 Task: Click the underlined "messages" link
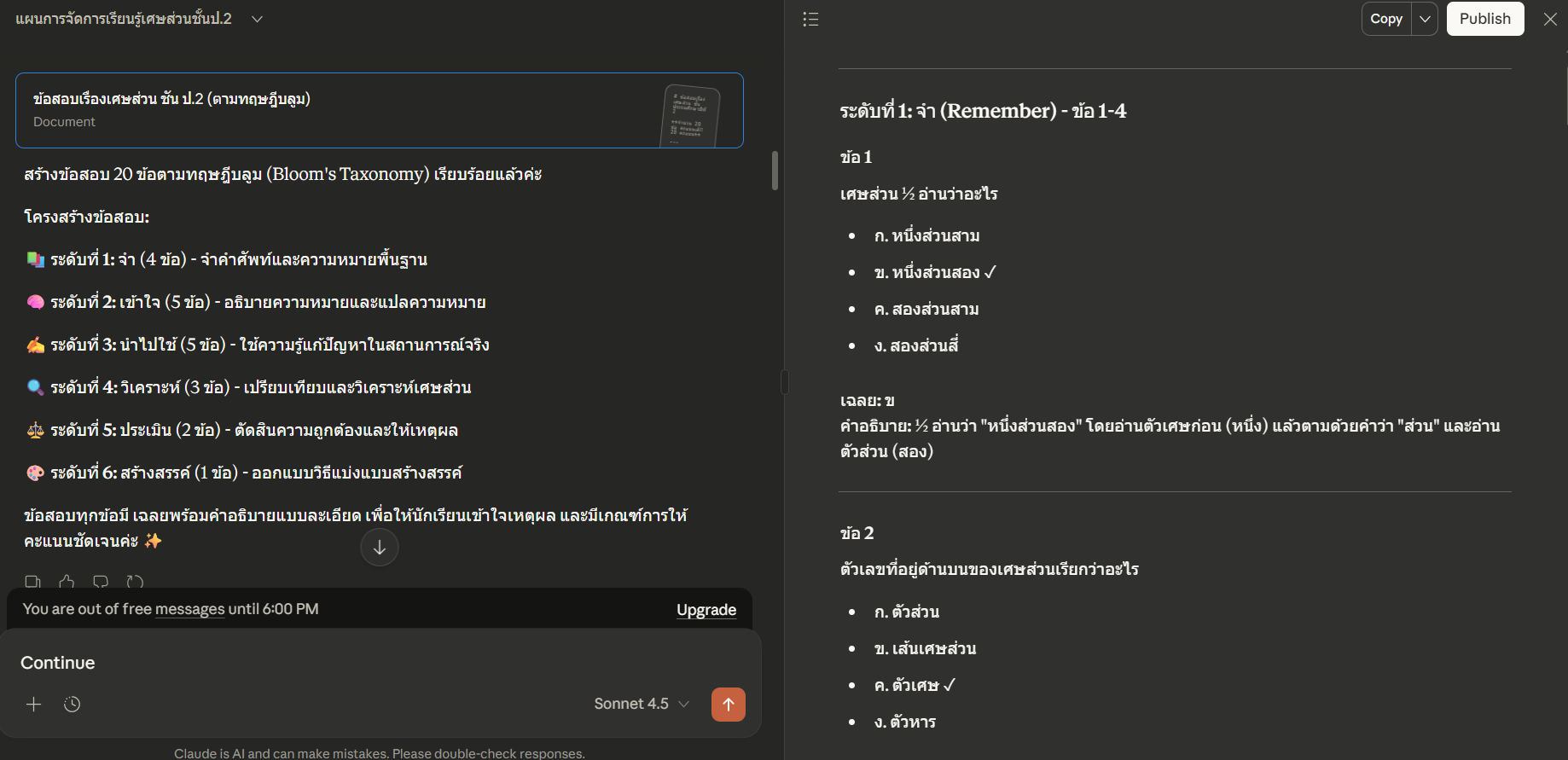tap(190, 609)
